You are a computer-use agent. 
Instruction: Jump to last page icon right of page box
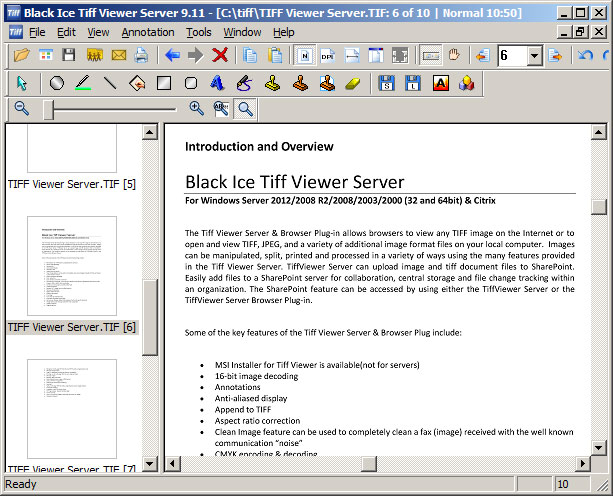click(555, 55)
